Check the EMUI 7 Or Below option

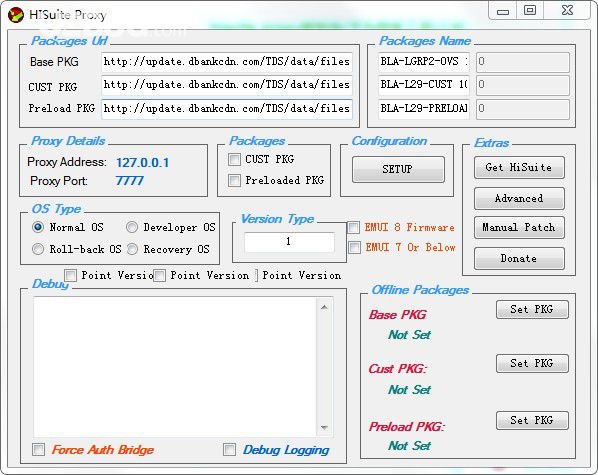354,247
